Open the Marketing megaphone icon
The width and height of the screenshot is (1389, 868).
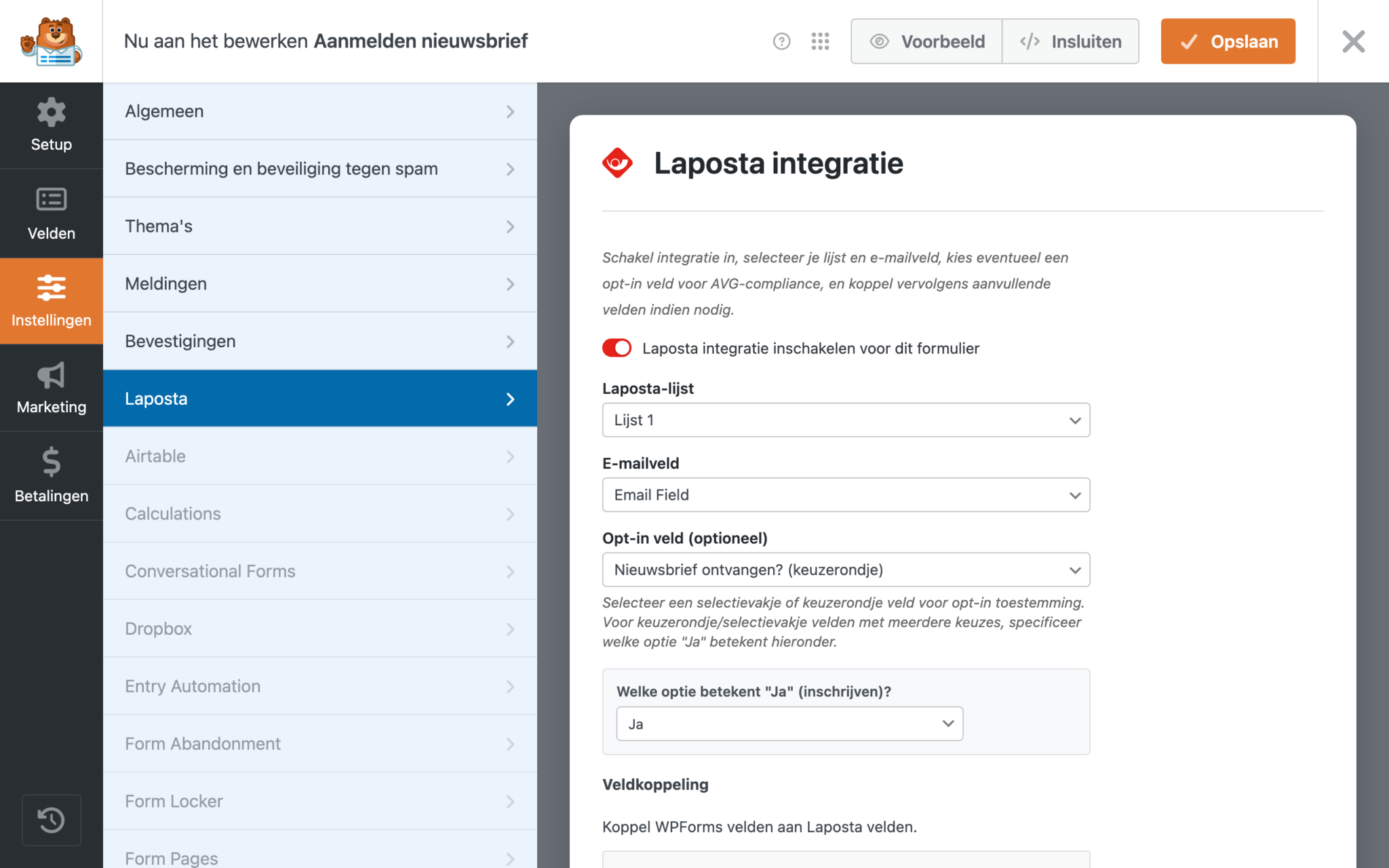coord(52,375)
